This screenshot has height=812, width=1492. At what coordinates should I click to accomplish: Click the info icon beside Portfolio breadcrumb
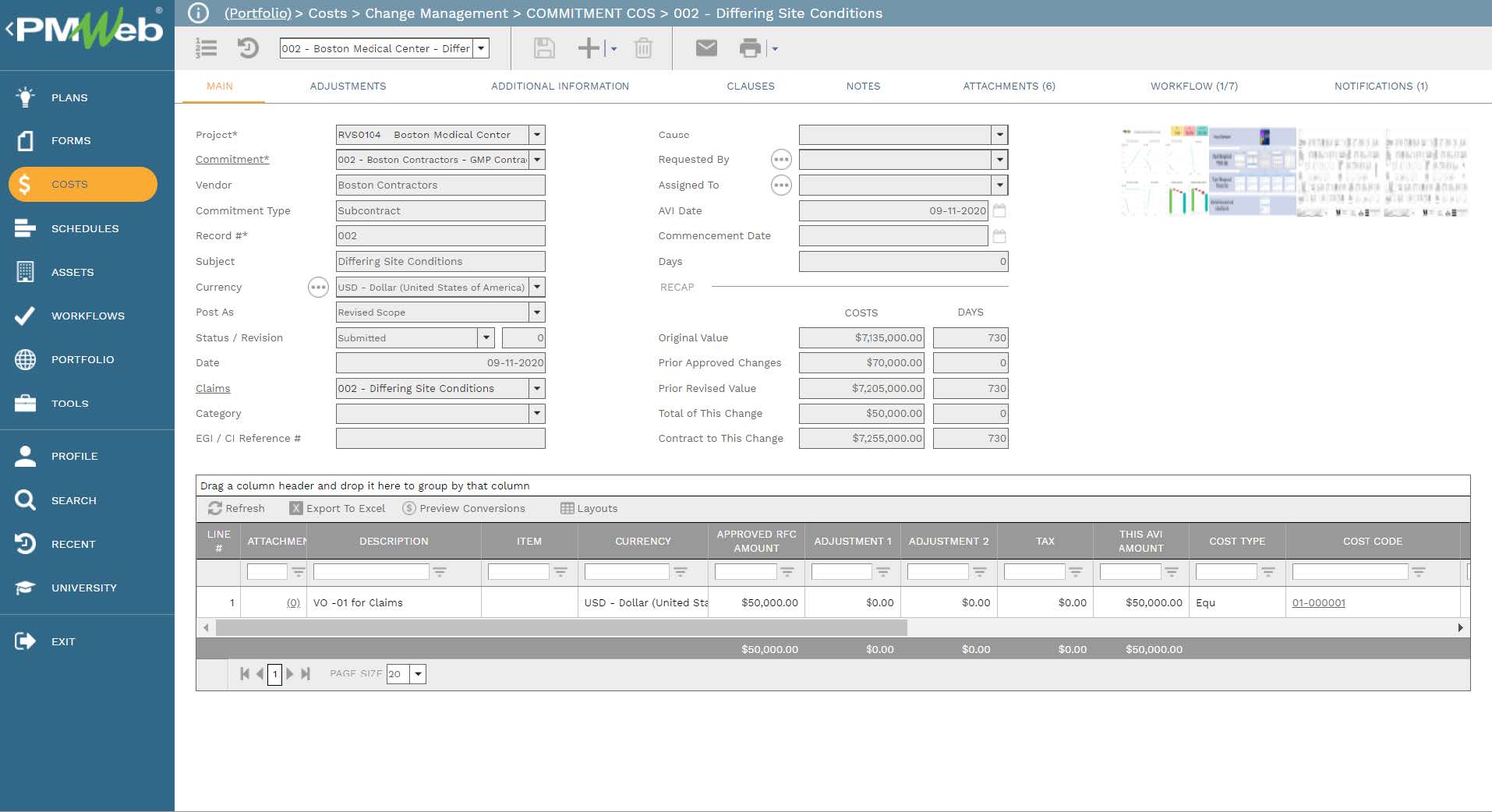coord(199,13)
